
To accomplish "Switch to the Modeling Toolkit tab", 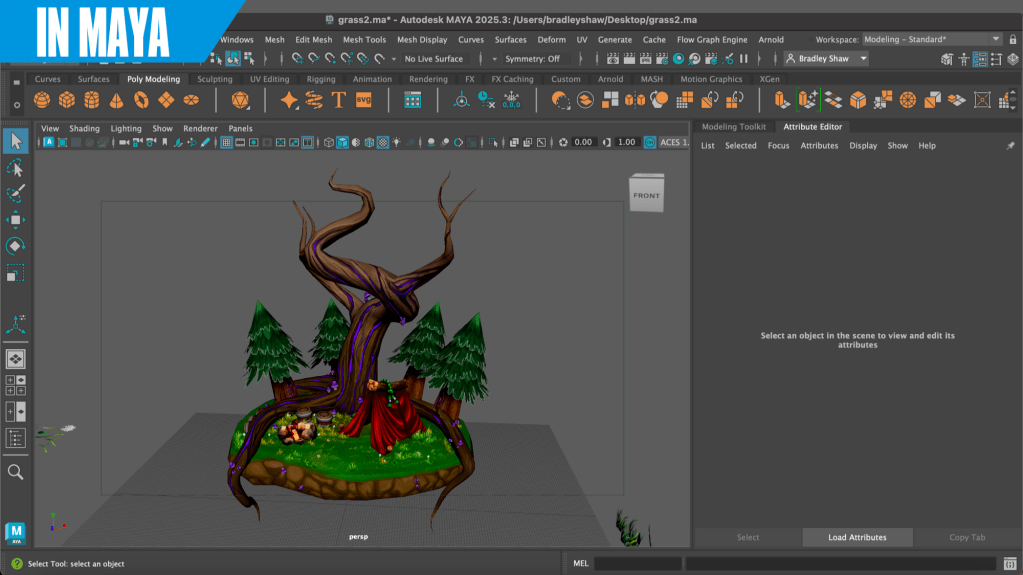I will [x=733, y=127].
